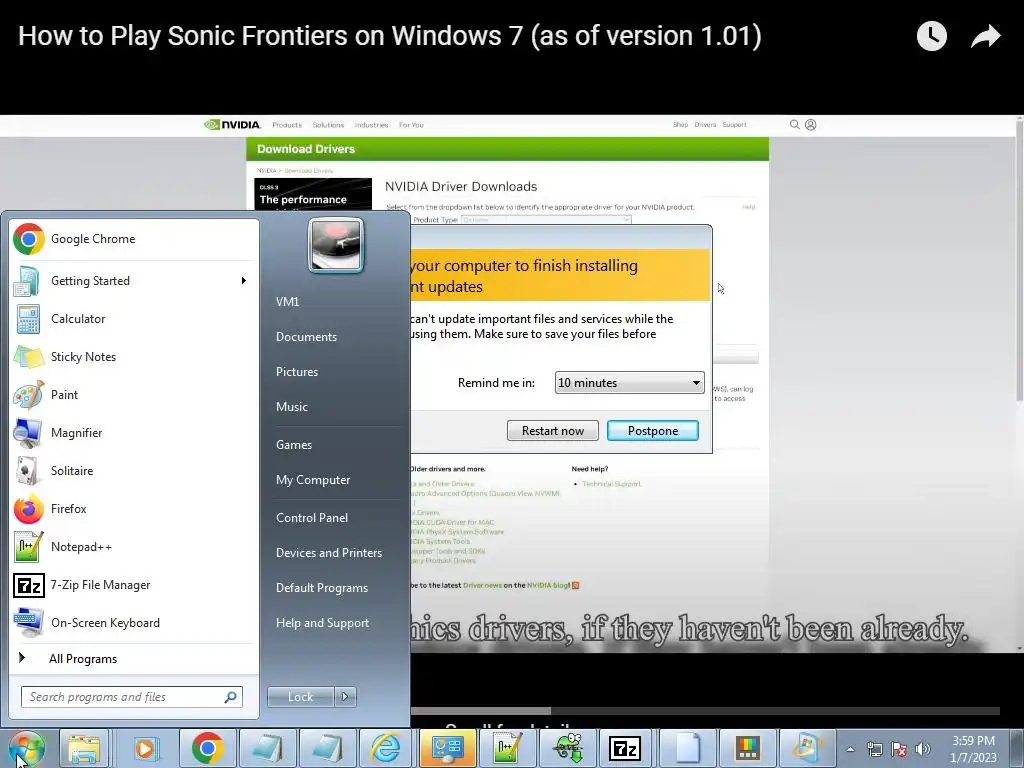
Task: Open NVIDIA Industries menu
Action: 372,125
